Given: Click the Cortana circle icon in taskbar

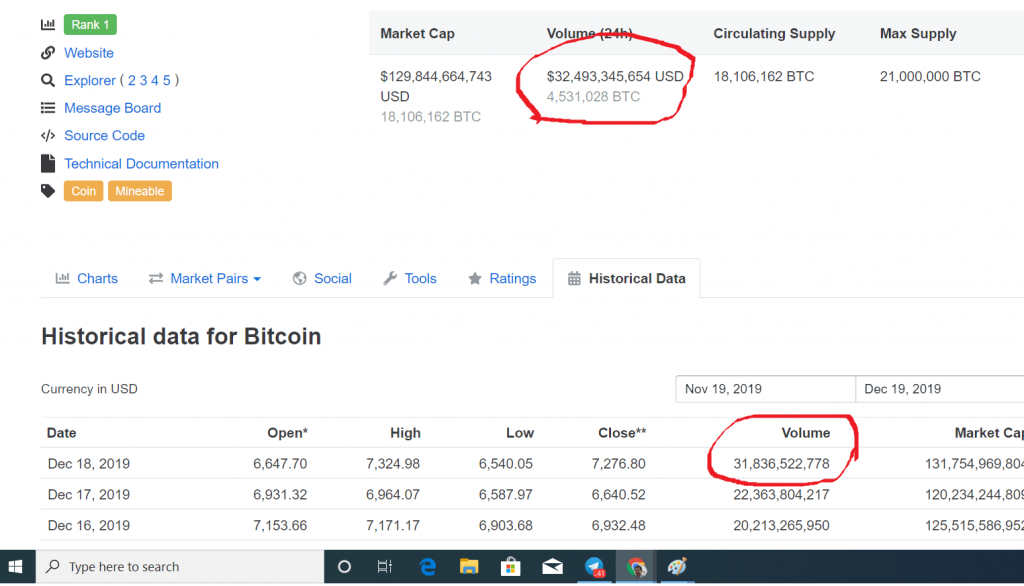Looking at the screenshot, I should (344, 567).
